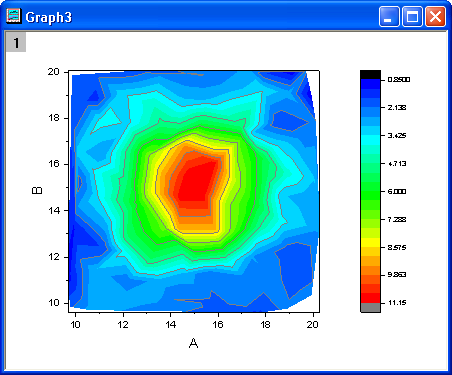Click color scale label 6.000
This screenshot has height=375, width=452.
click(x=397, y=191)
